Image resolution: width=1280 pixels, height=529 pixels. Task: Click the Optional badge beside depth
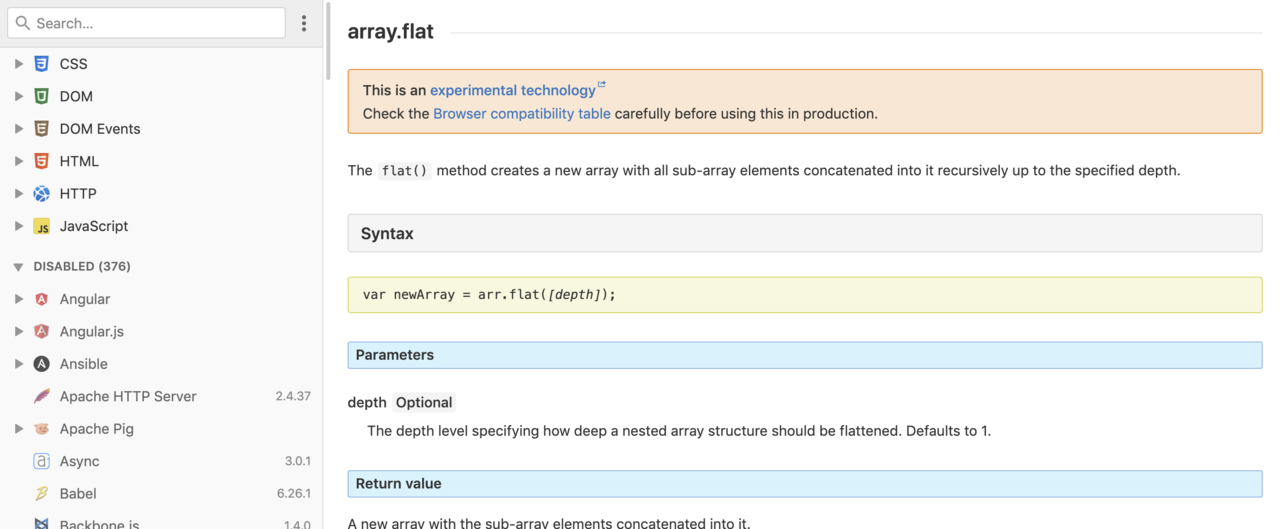click(424, 403)
